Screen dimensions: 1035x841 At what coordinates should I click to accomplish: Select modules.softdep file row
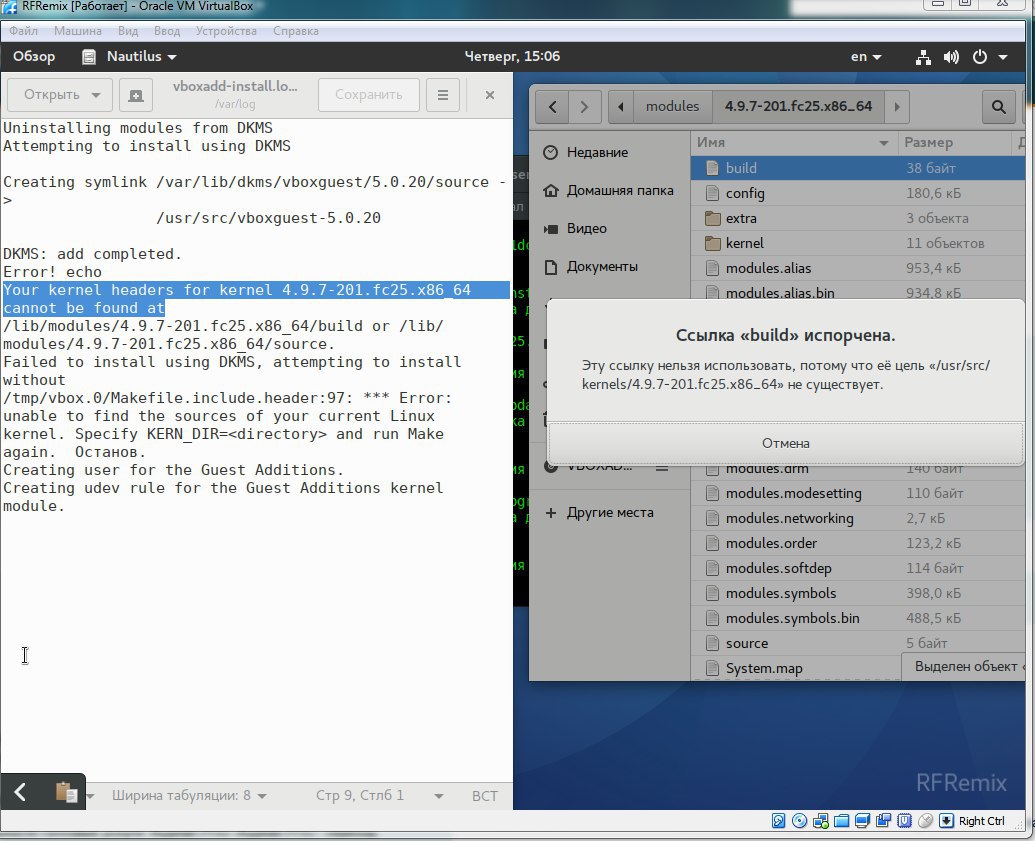pyautogui.click(x=857, y=569)
